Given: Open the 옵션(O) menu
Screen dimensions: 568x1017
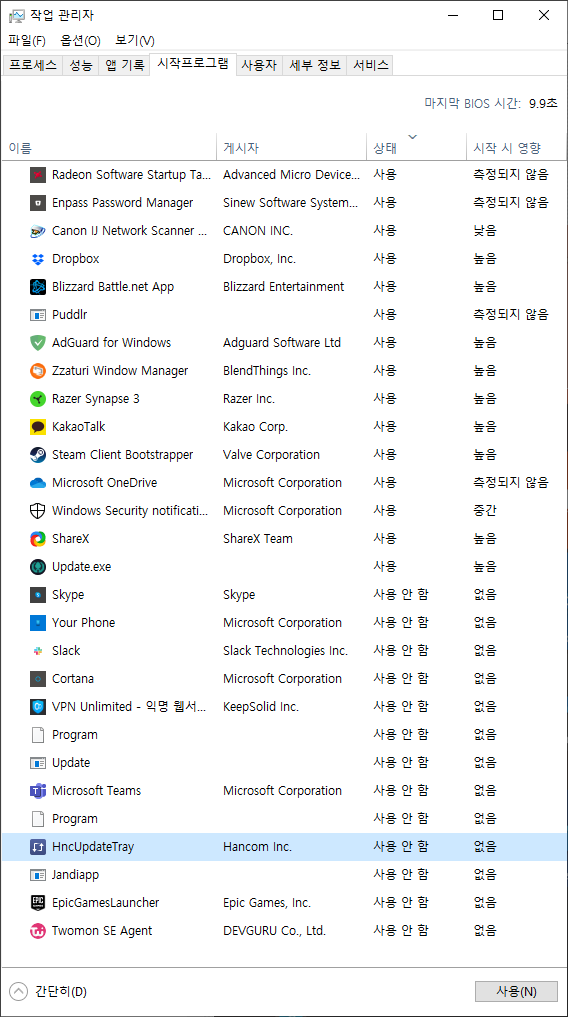Looking at the screenshot, I should 80,40.
